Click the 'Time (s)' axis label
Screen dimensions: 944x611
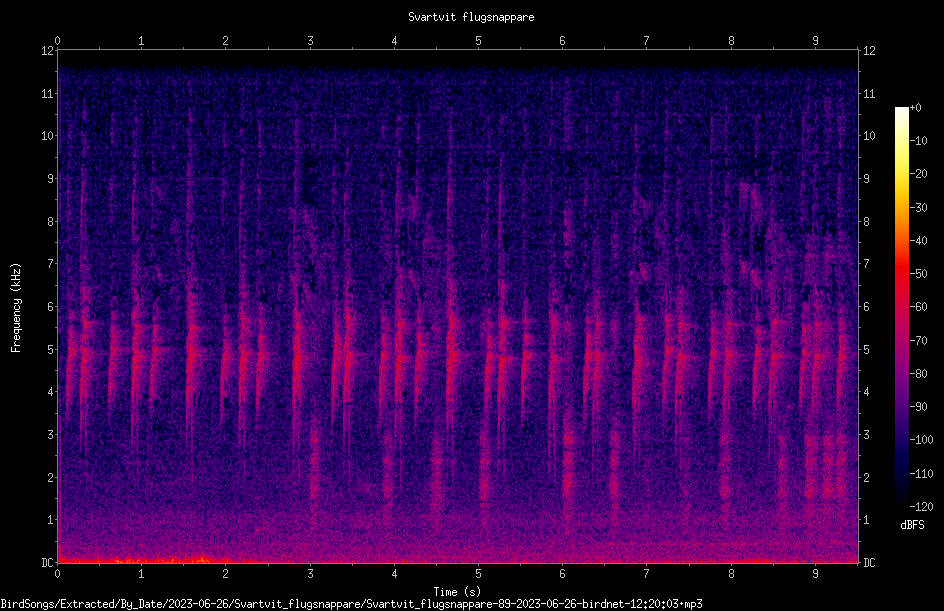[457, 592]
